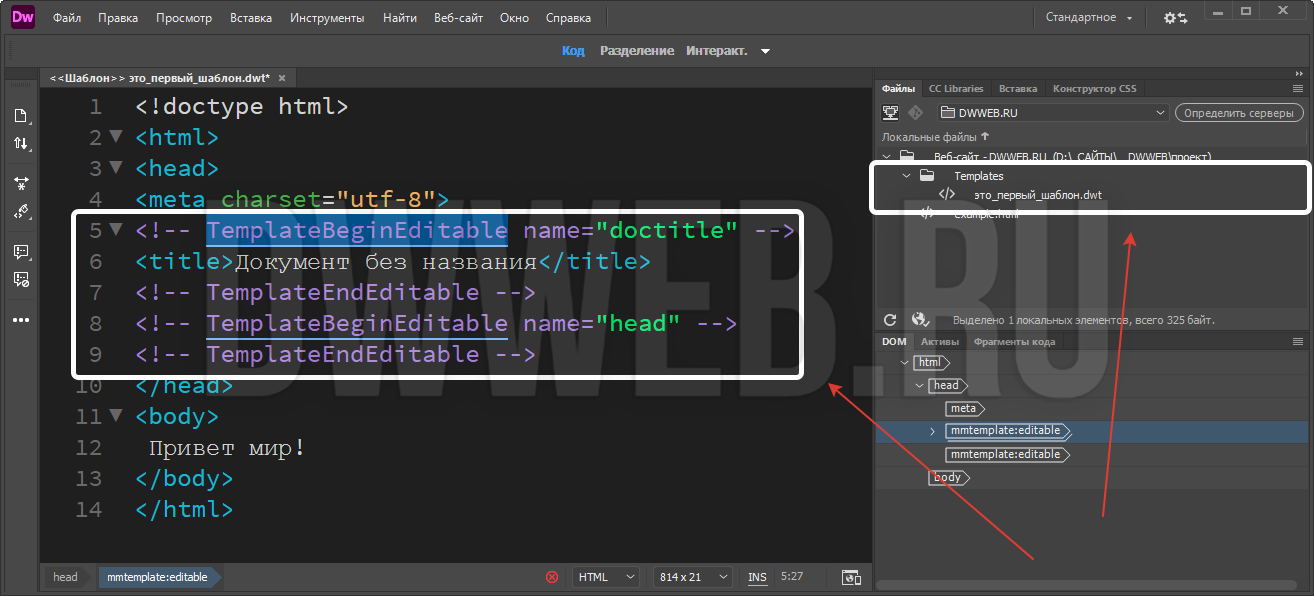The image size is (1314, 596).
Task: Click the sync settings gear icon
Action: click(1176, 18)
